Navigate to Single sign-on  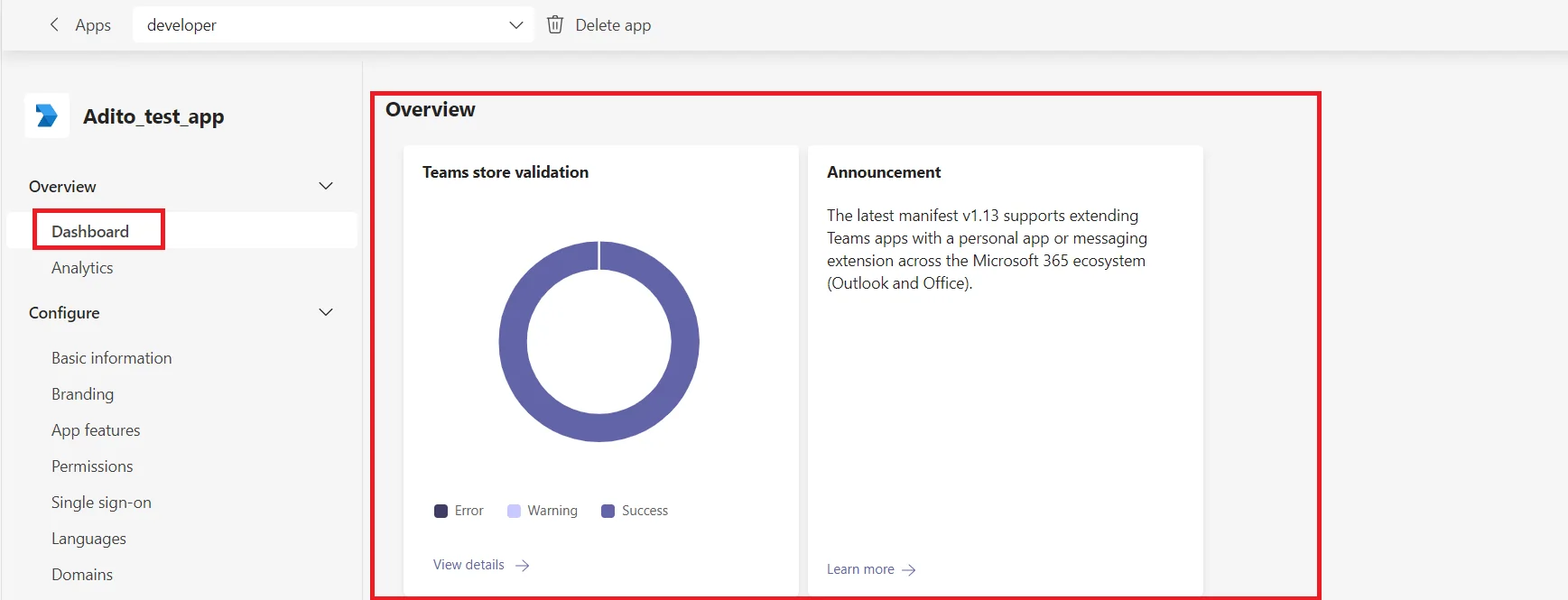click(101, 503)
